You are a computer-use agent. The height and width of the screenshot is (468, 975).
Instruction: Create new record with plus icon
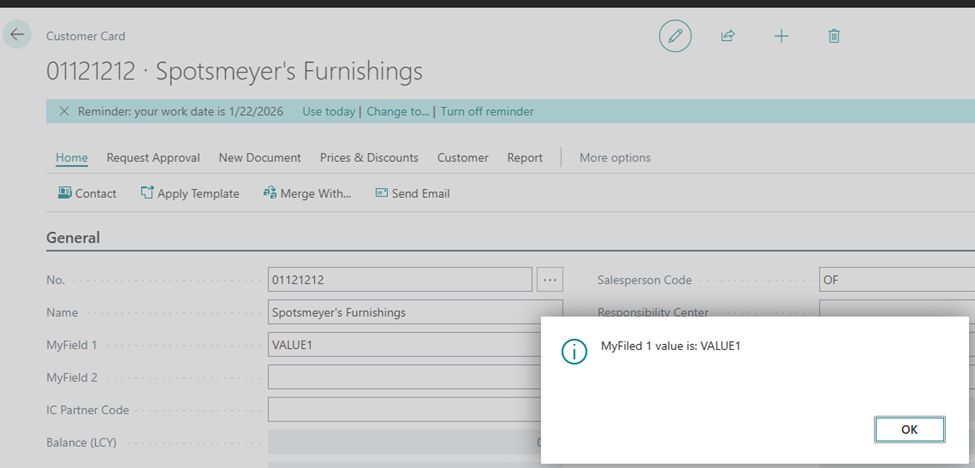pyautogui.click(x=781, y=36)
